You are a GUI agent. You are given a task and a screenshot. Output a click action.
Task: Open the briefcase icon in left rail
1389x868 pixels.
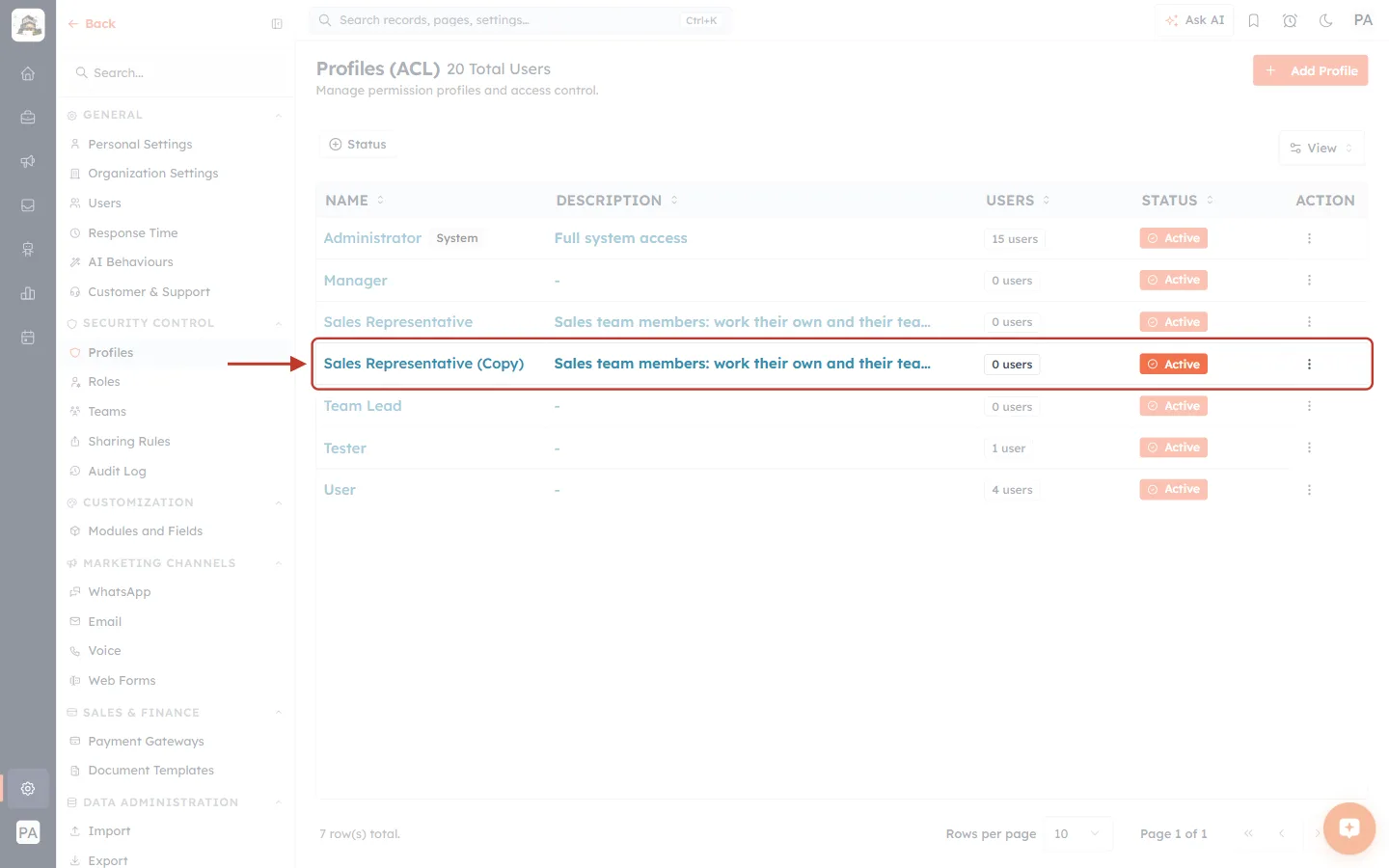click(28, 118)
